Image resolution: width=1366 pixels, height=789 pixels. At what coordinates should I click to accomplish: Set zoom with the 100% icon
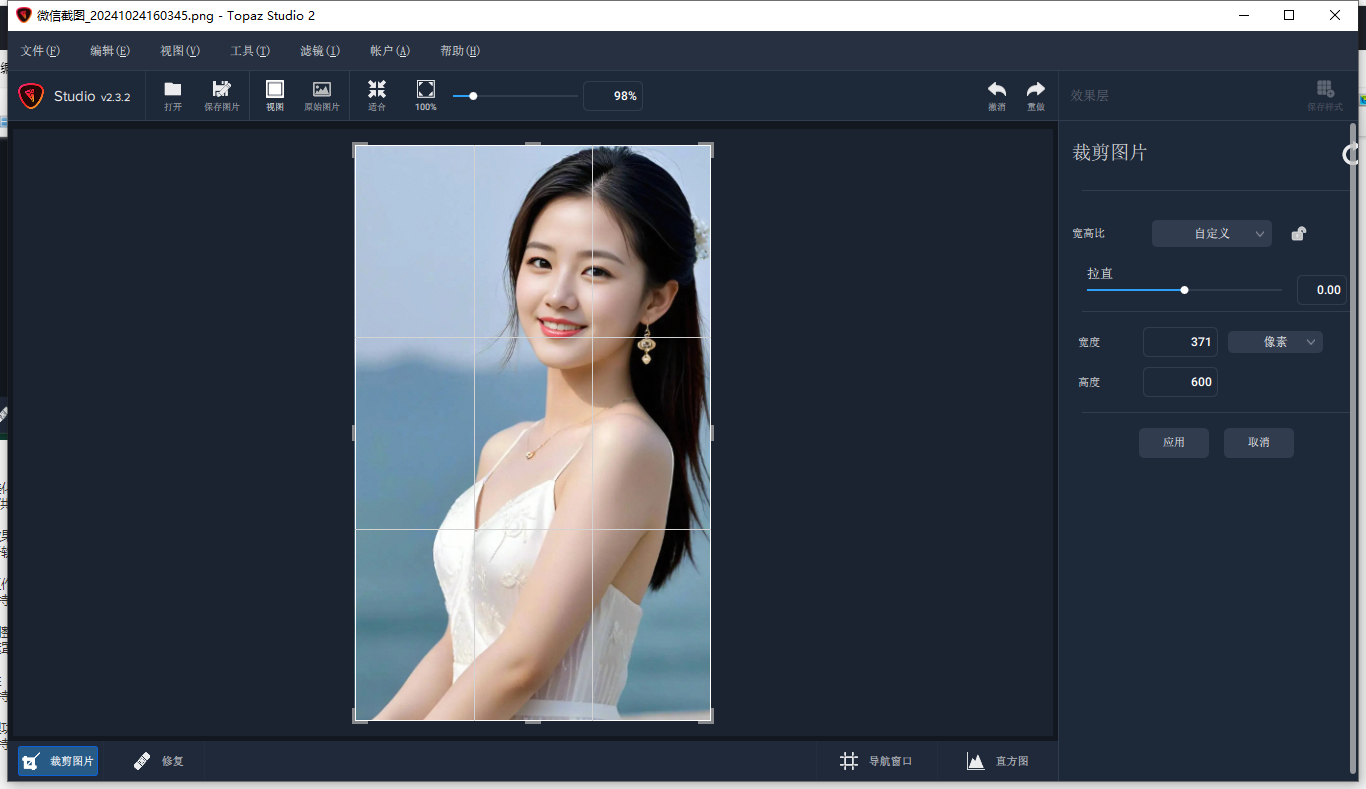pyautogui.click(x=426, y=89)
